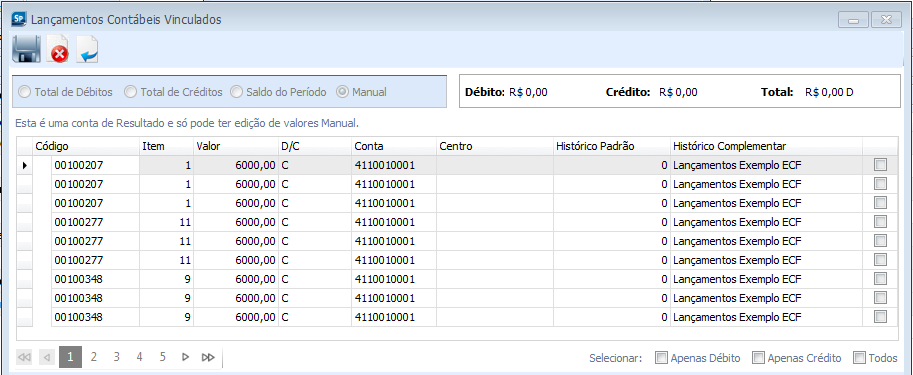
Task: Open page 1 in the pager
Action: click(x=70, y=356)
